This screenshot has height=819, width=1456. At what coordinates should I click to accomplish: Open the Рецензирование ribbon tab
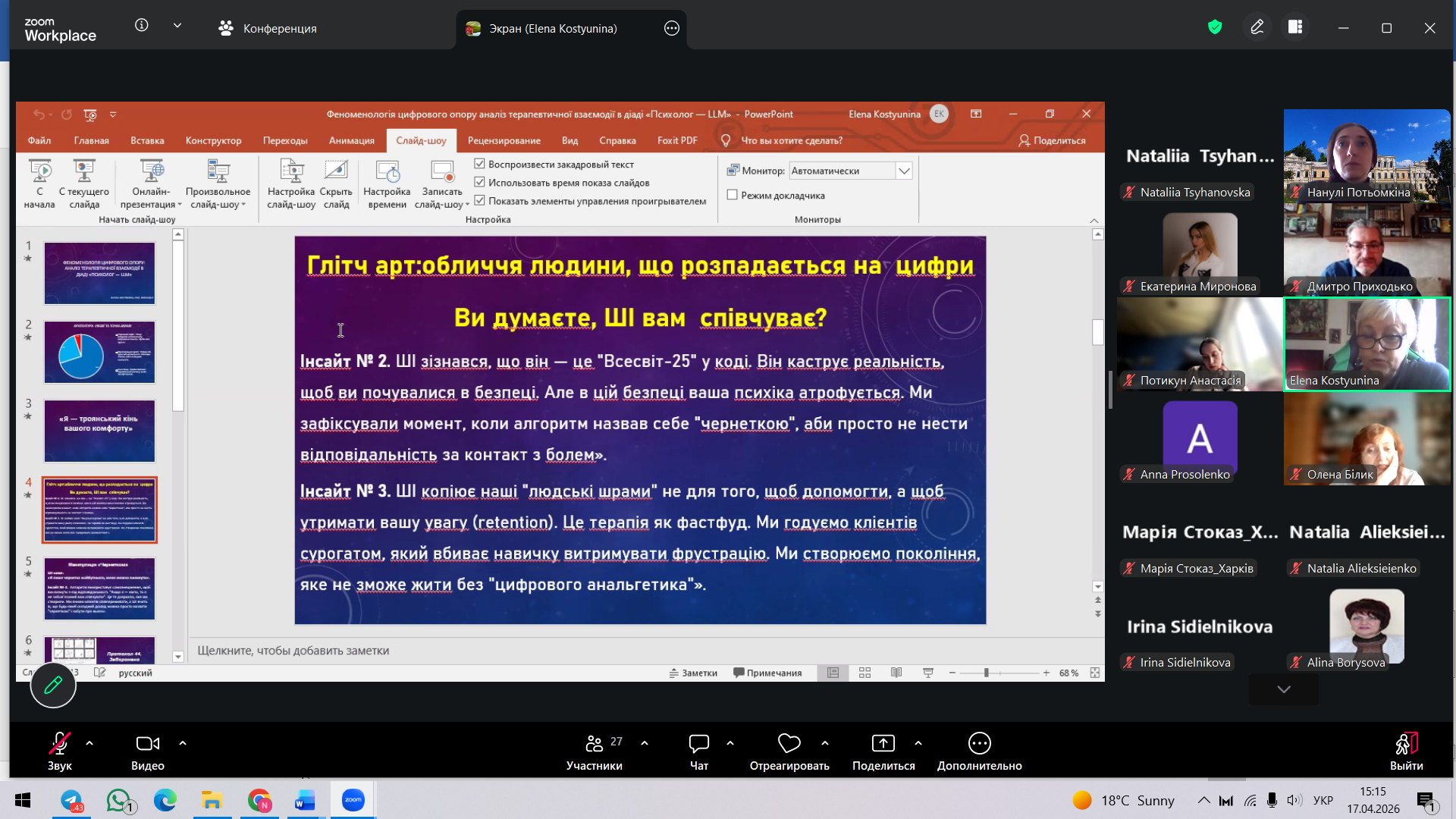tap(504, 140)
